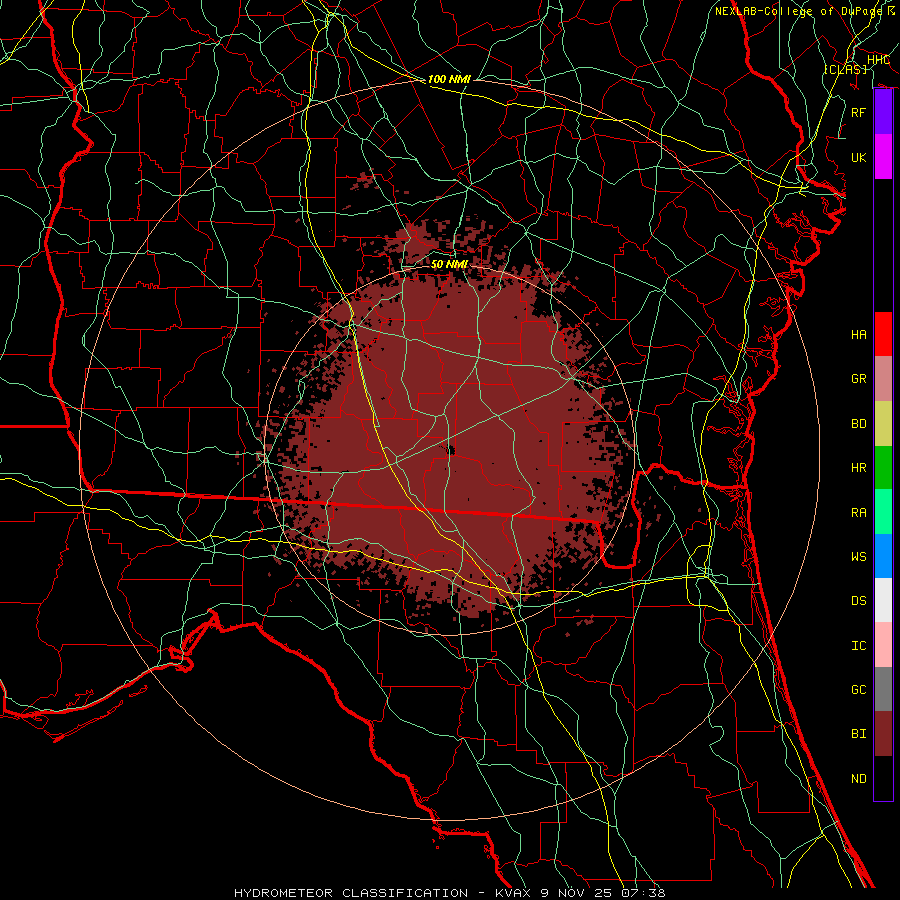Click the WS legend label

859,557
